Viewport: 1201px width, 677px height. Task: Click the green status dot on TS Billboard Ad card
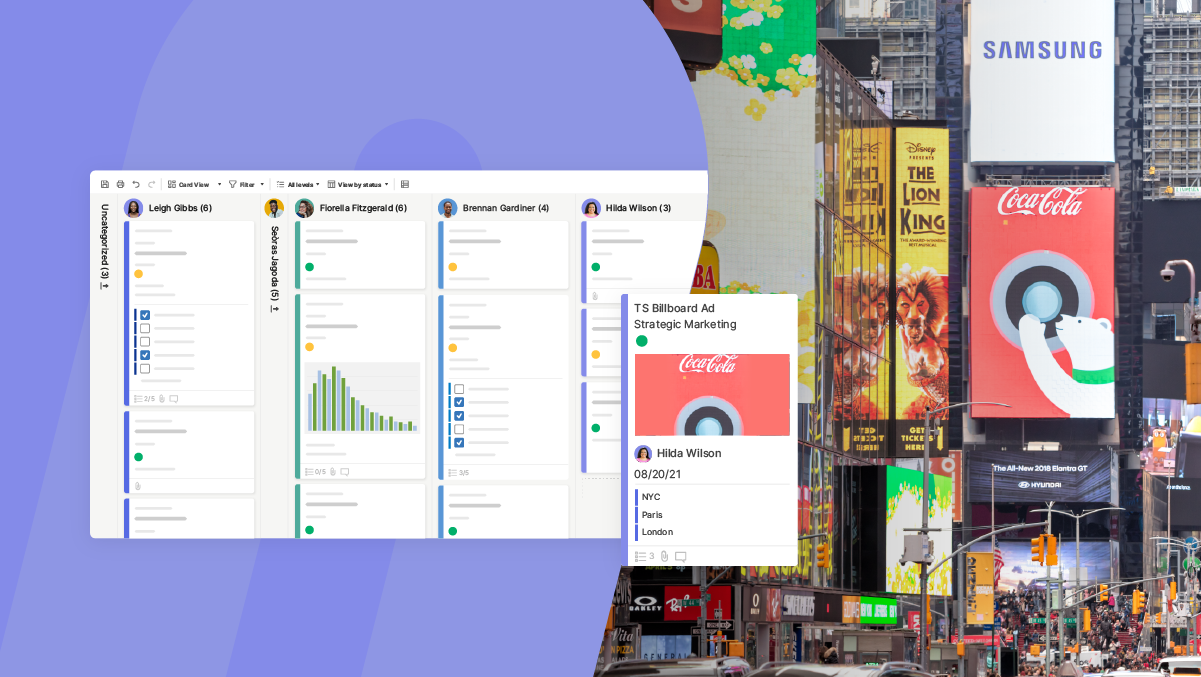coord(641,341)
